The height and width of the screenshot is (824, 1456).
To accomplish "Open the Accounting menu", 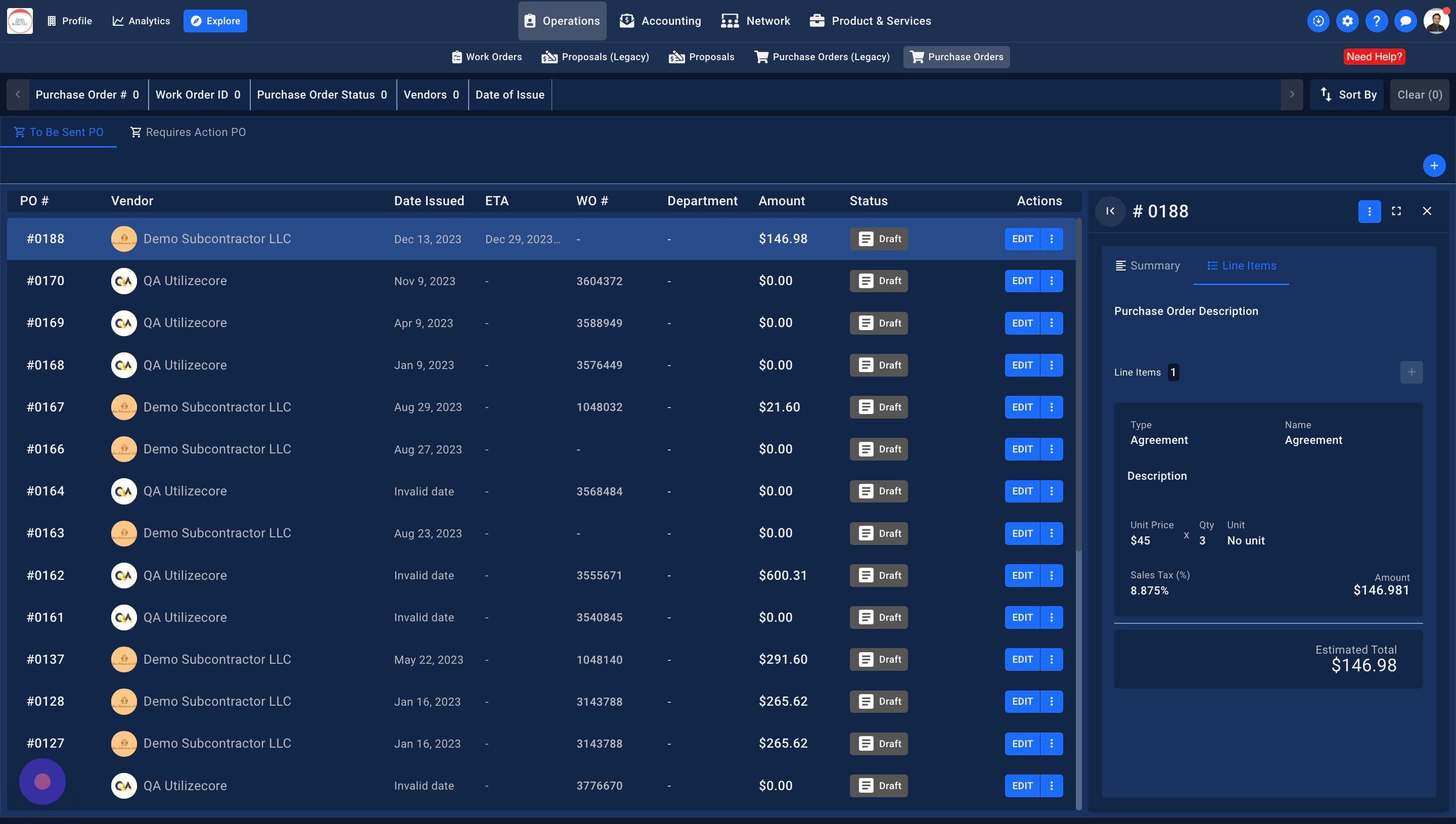I will click(660, 21).
